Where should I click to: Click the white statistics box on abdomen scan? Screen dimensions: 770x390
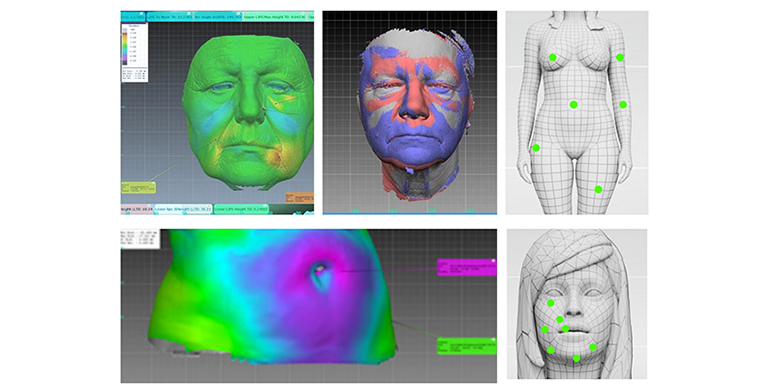click(x=139, y=238)
